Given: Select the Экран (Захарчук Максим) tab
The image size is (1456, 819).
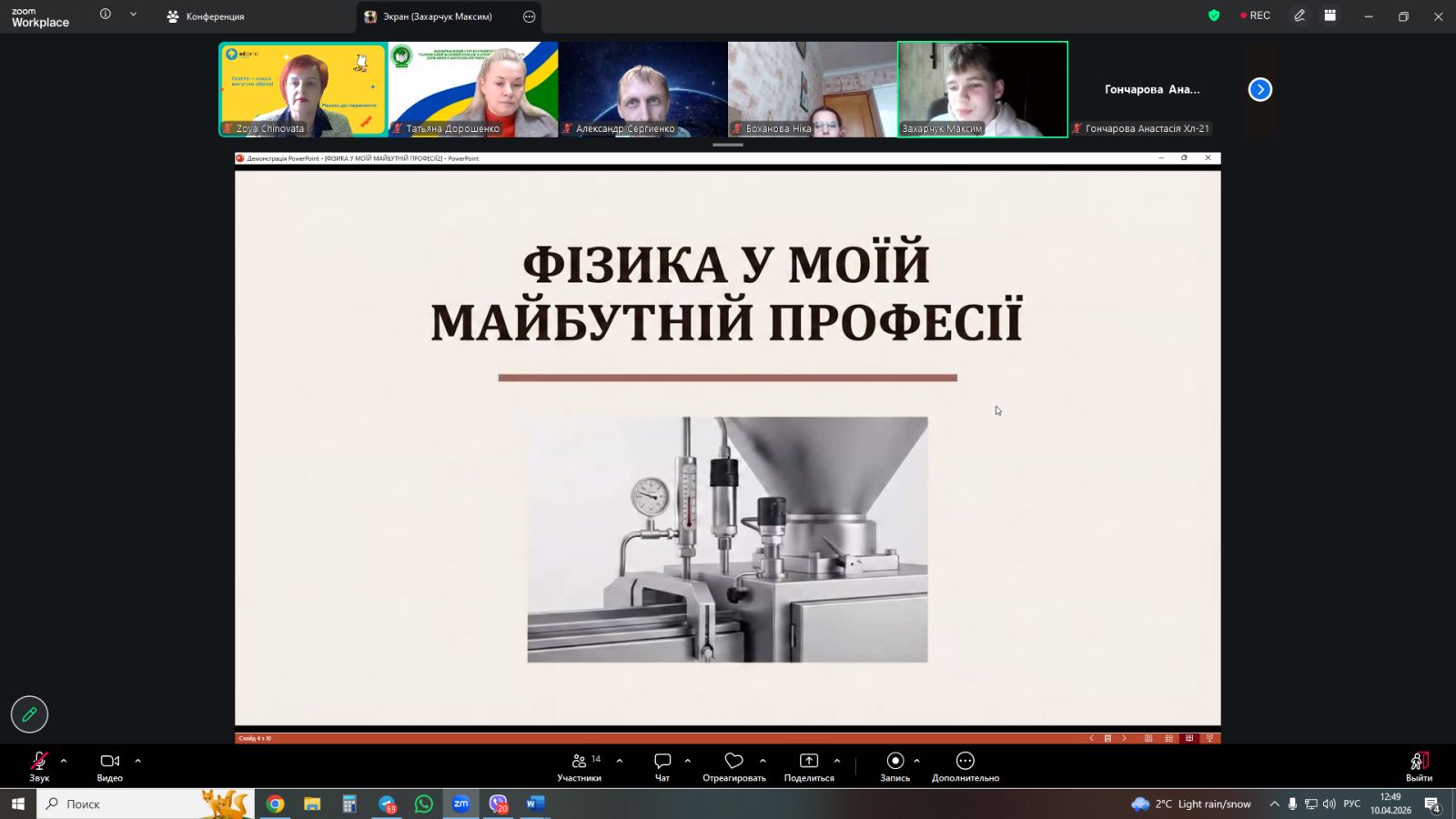Looking at the screenshot, I should pos(437,16).
